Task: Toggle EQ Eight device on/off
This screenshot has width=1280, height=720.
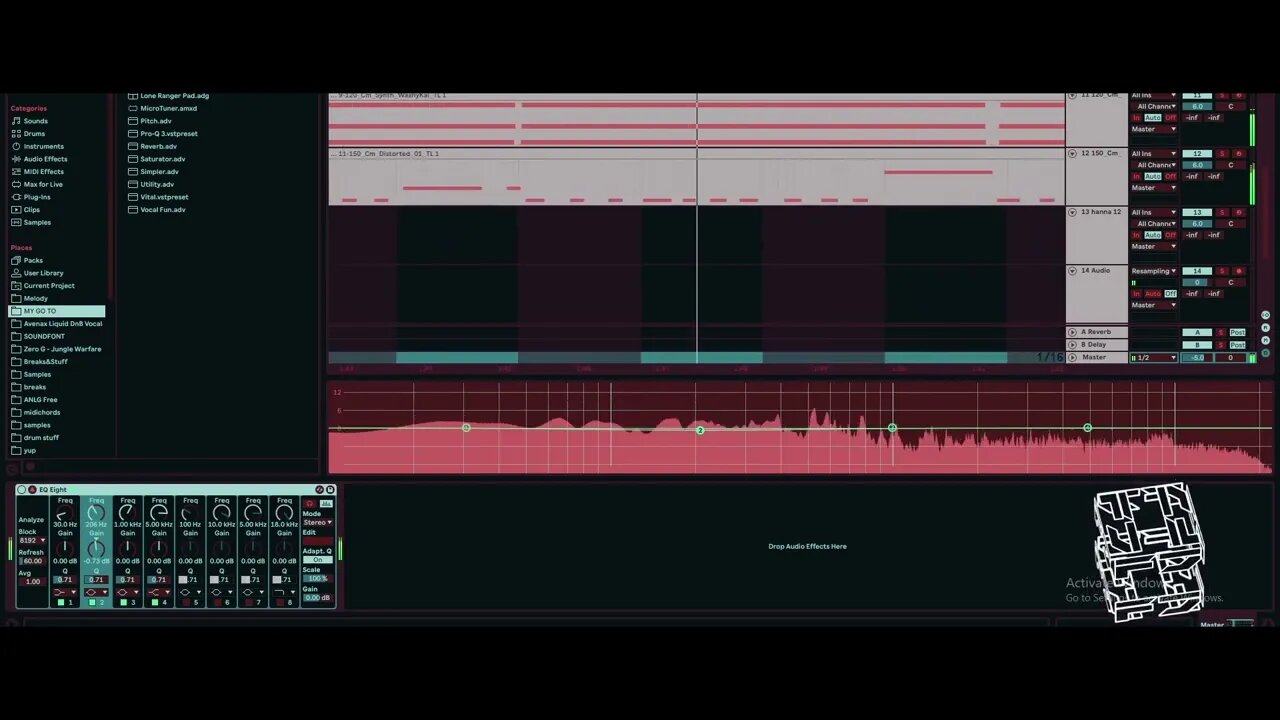Action: point(21,490)
